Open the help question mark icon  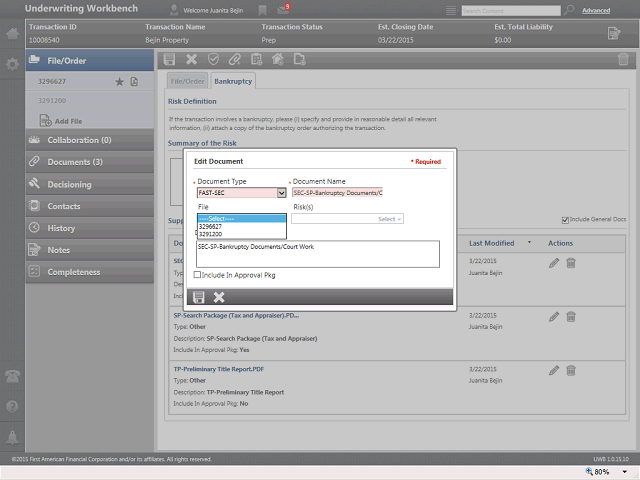coord(12,407)
